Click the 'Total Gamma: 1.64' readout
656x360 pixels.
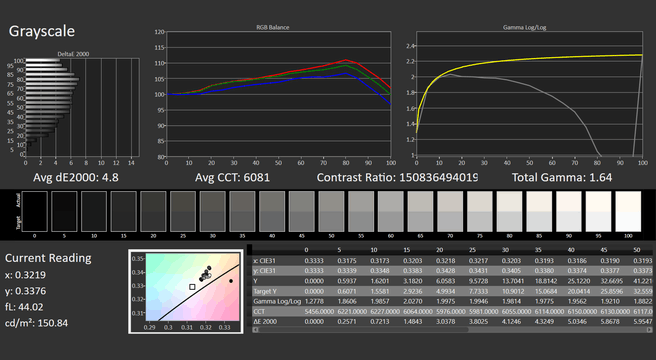562,177
